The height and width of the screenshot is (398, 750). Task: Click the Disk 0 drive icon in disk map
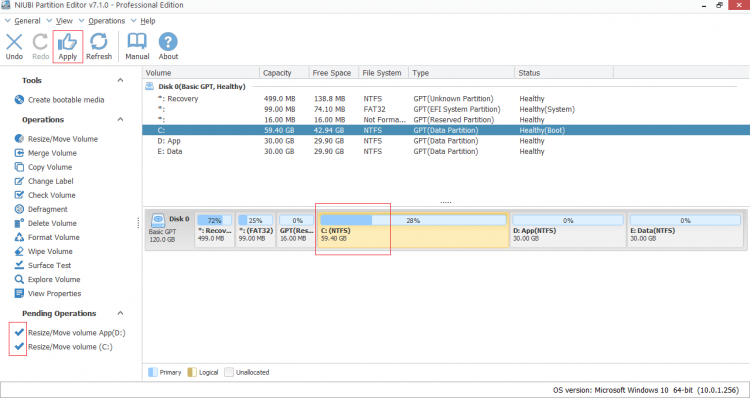click(157, 221)
